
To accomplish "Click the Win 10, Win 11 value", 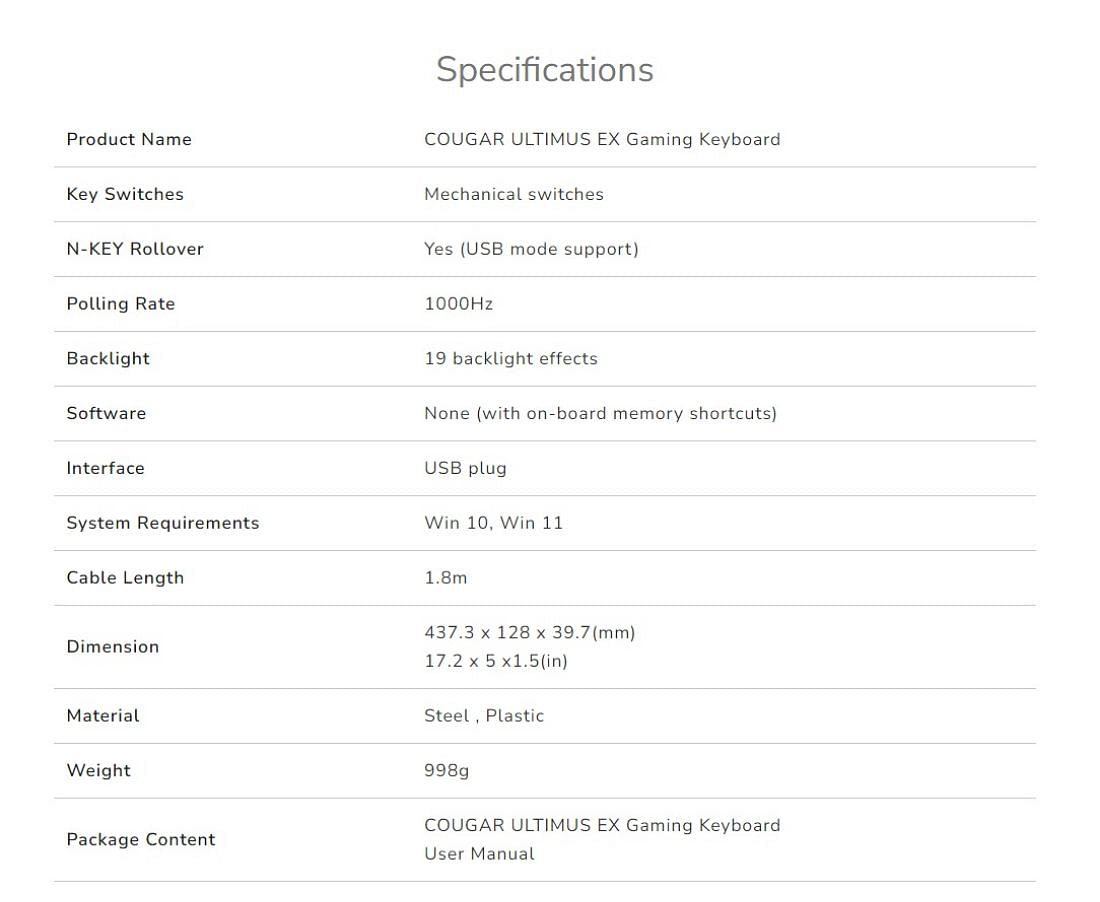I will click(493, 523).
